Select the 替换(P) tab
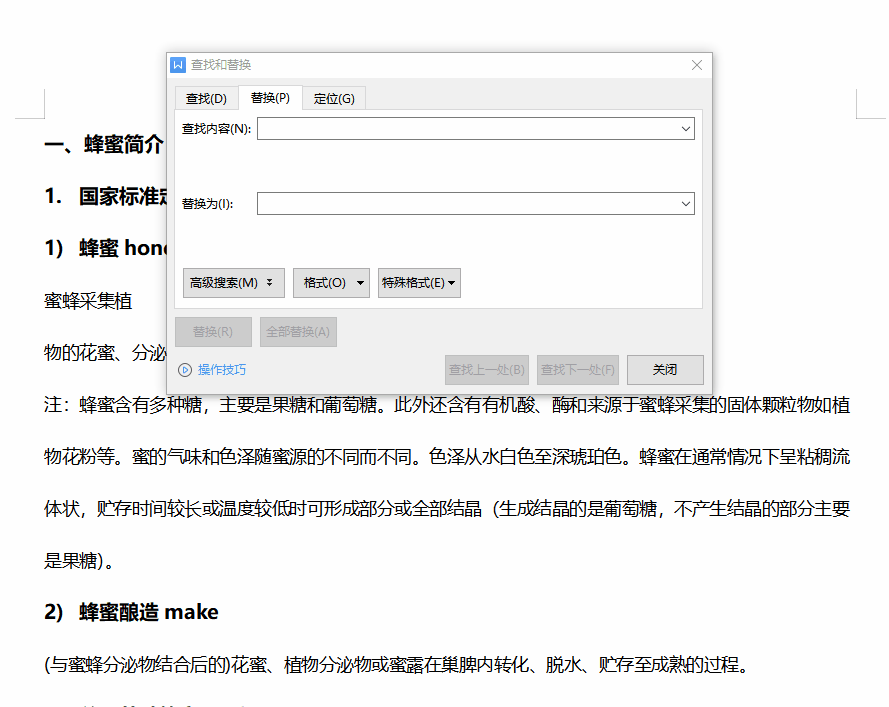889x707 pixels. (x=270, y=98)
